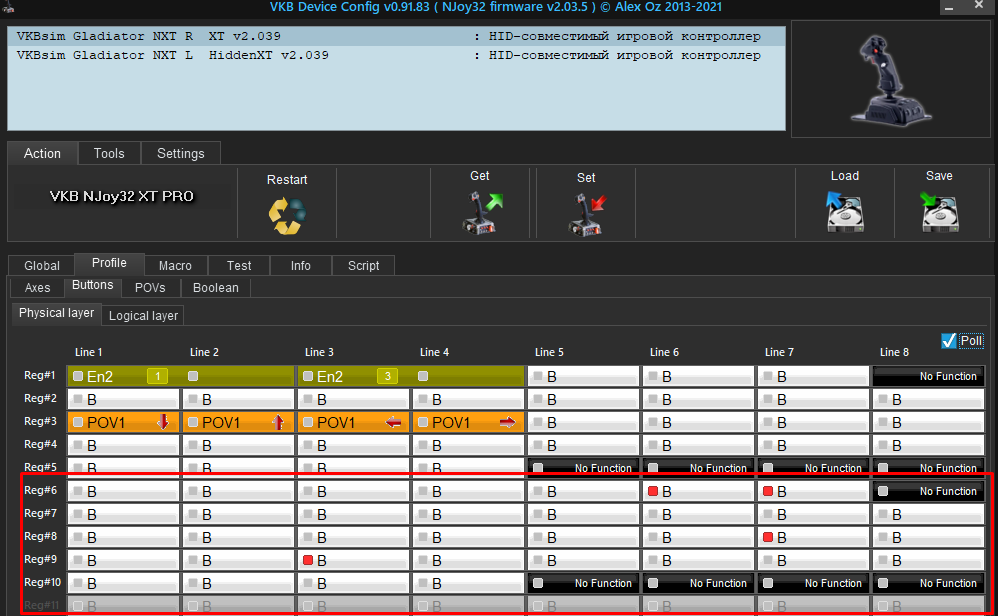Open the POVs sub-tab

click(x=150, y=288)
